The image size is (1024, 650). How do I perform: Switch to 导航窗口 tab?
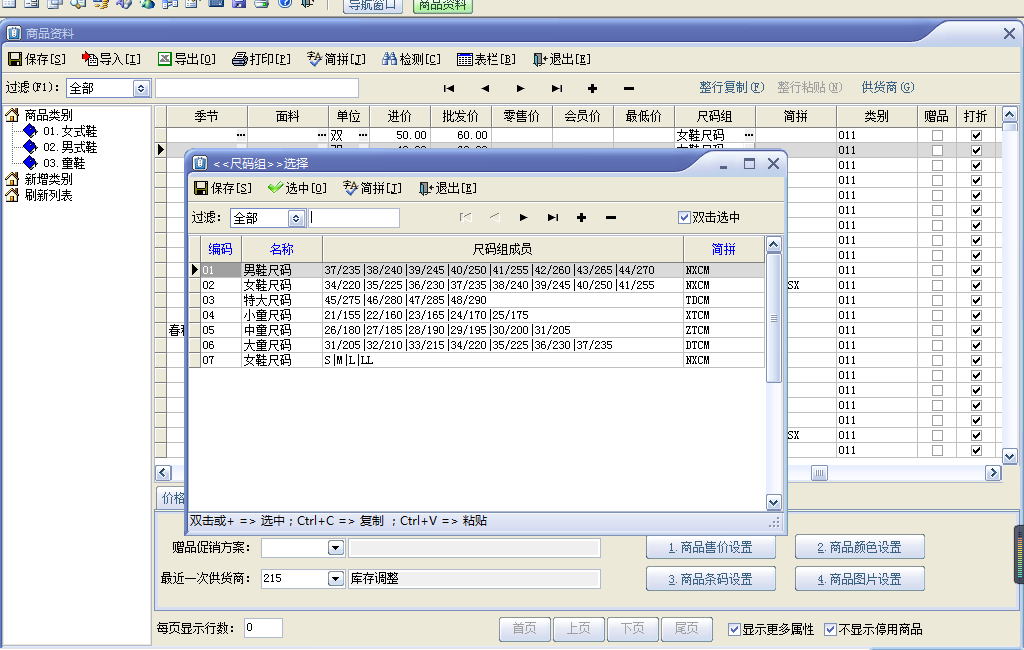(x=372, y=6)
